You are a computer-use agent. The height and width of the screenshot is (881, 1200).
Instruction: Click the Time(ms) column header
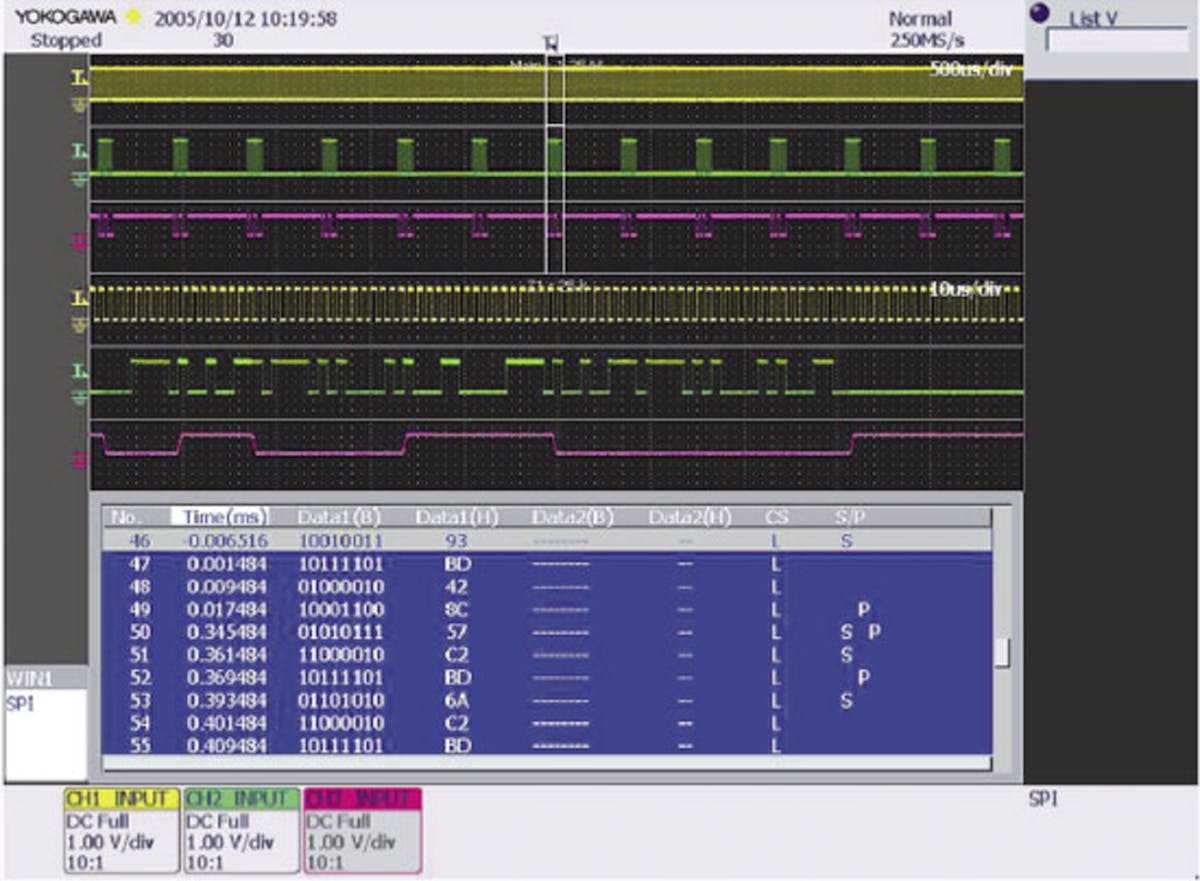222,516
